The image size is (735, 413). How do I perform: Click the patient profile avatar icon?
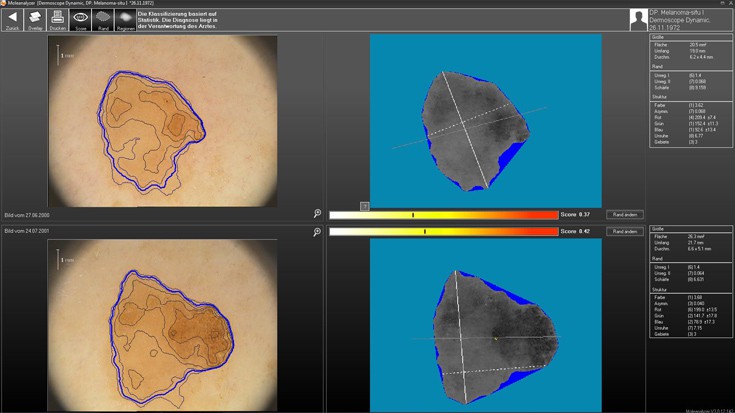[638, 20]
